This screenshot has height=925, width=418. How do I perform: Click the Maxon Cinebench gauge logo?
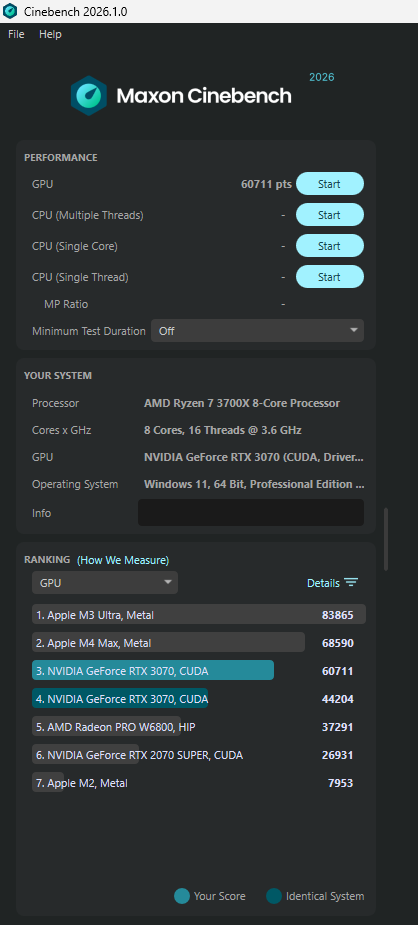click(x=89, y=96)
